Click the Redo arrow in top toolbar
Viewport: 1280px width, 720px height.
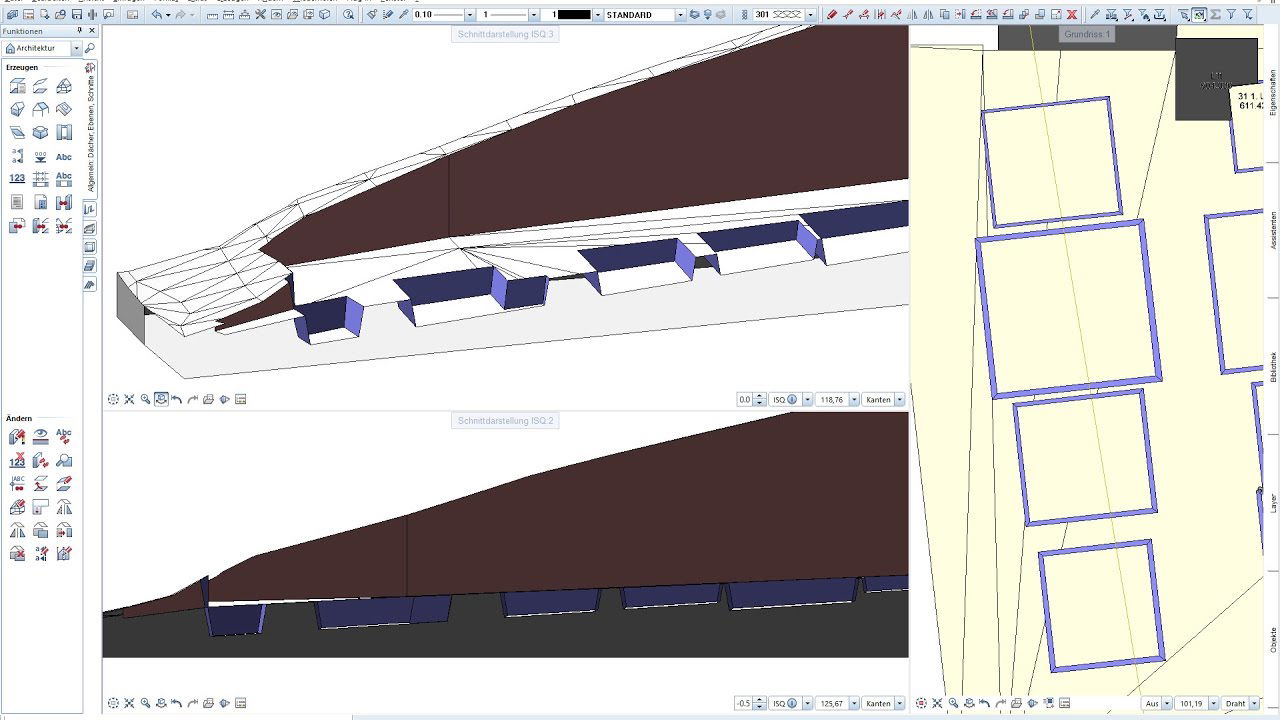click(181, 15)
